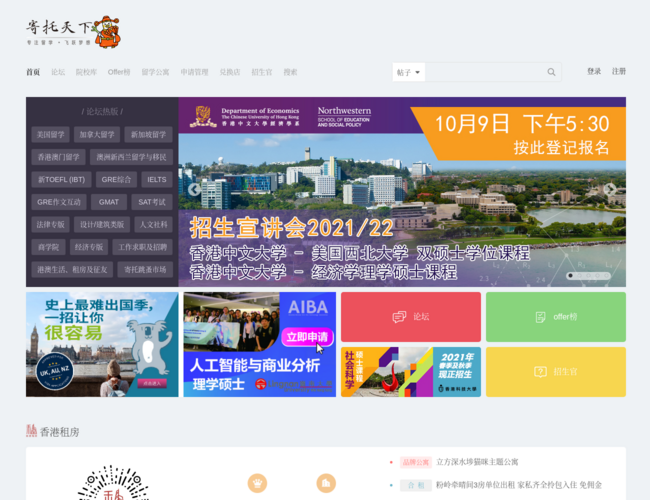
Task: Click the crown icon in 香港租房 section
Action: [x=257, y=483]
